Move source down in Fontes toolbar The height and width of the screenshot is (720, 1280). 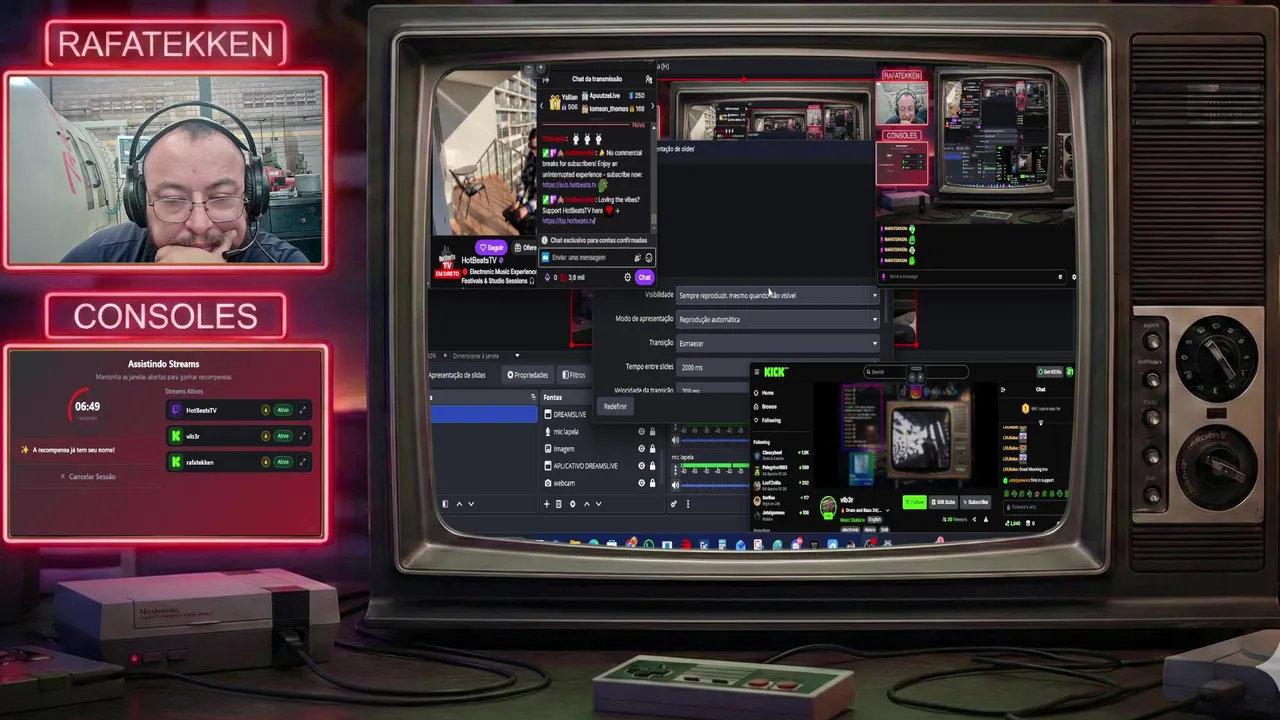pyautogui.click(x=598, y=504)
